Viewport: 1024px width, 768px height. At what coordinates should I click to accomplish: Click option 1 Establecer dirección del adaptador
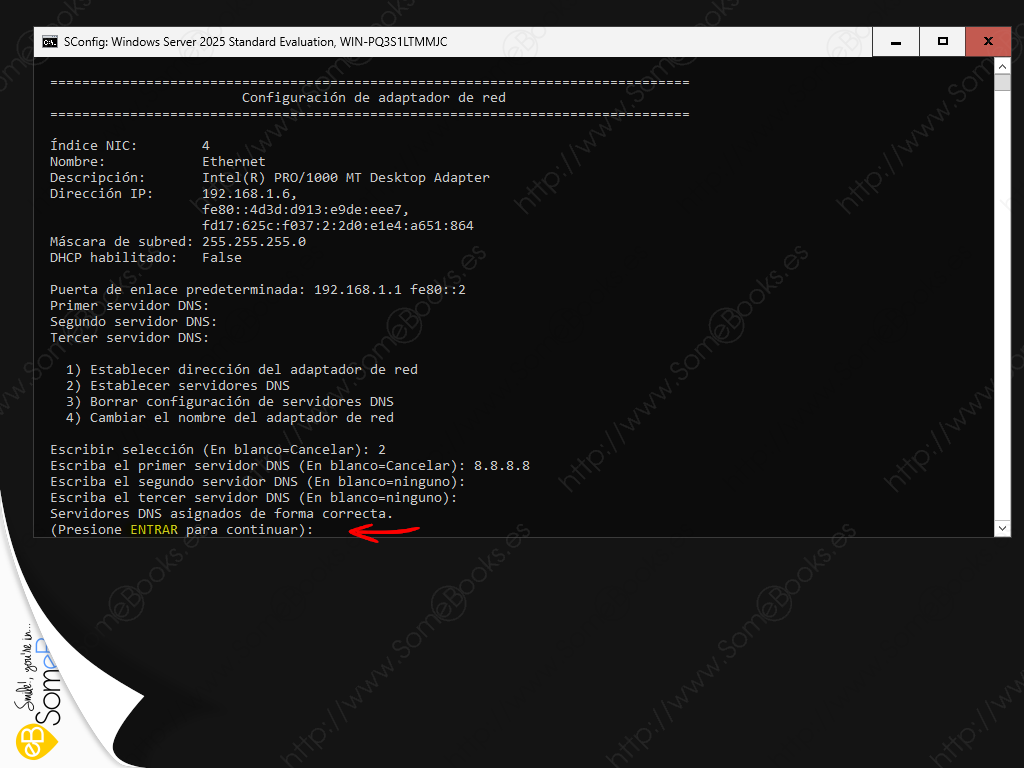pyautogui.click(x=242, y=370)
